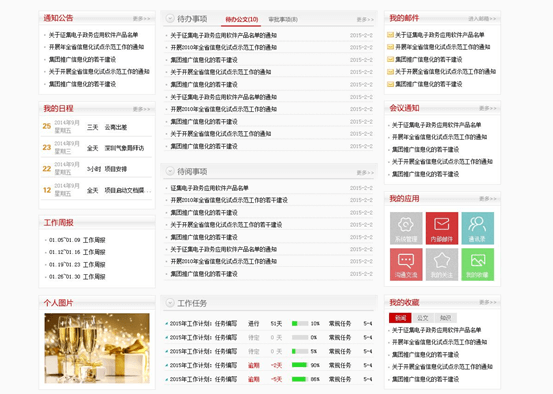Viewport: 553px width, 394px height.
Task: Open 通知公告 item 开展年全省信息化试点示范工作的通知
Action: 96,47
